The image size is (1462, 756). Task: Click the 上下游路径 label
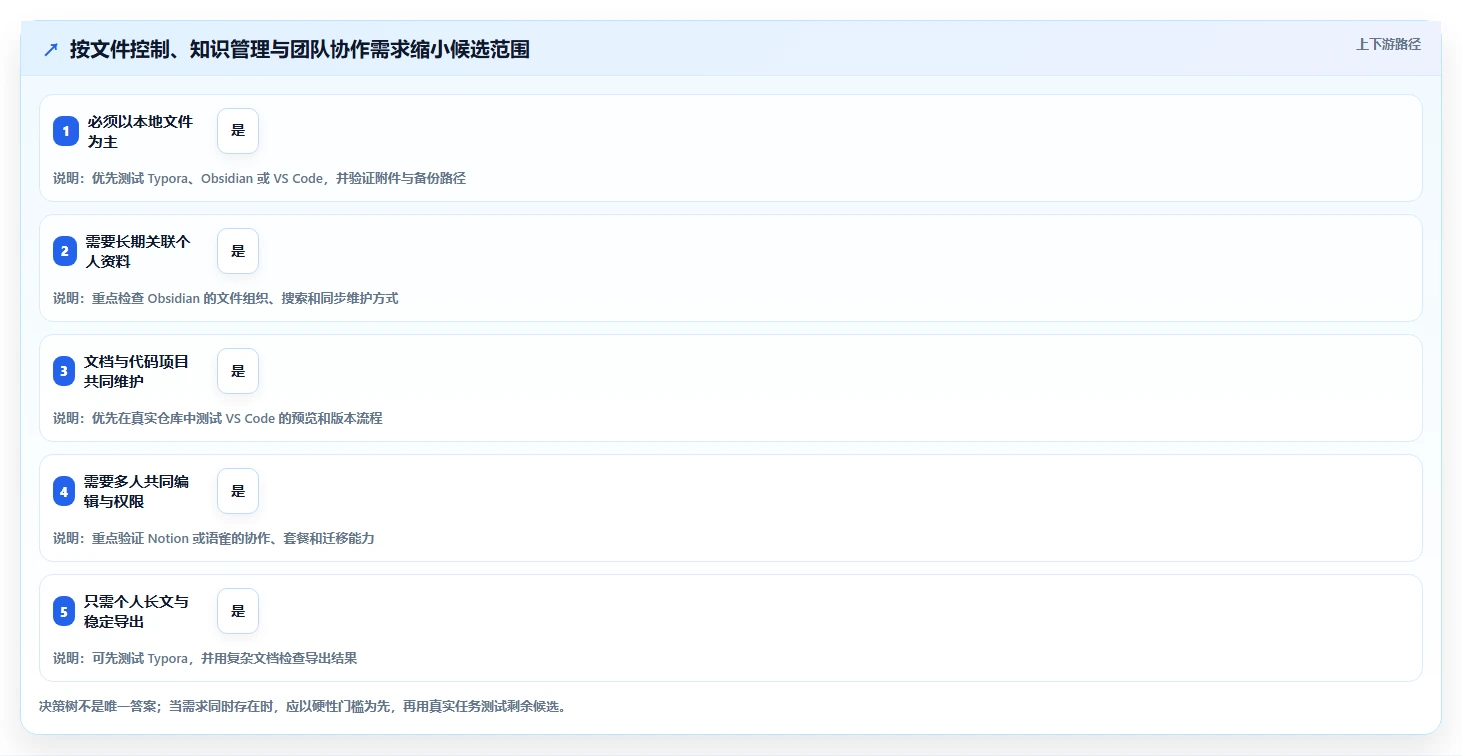(x=1388, y=44)
